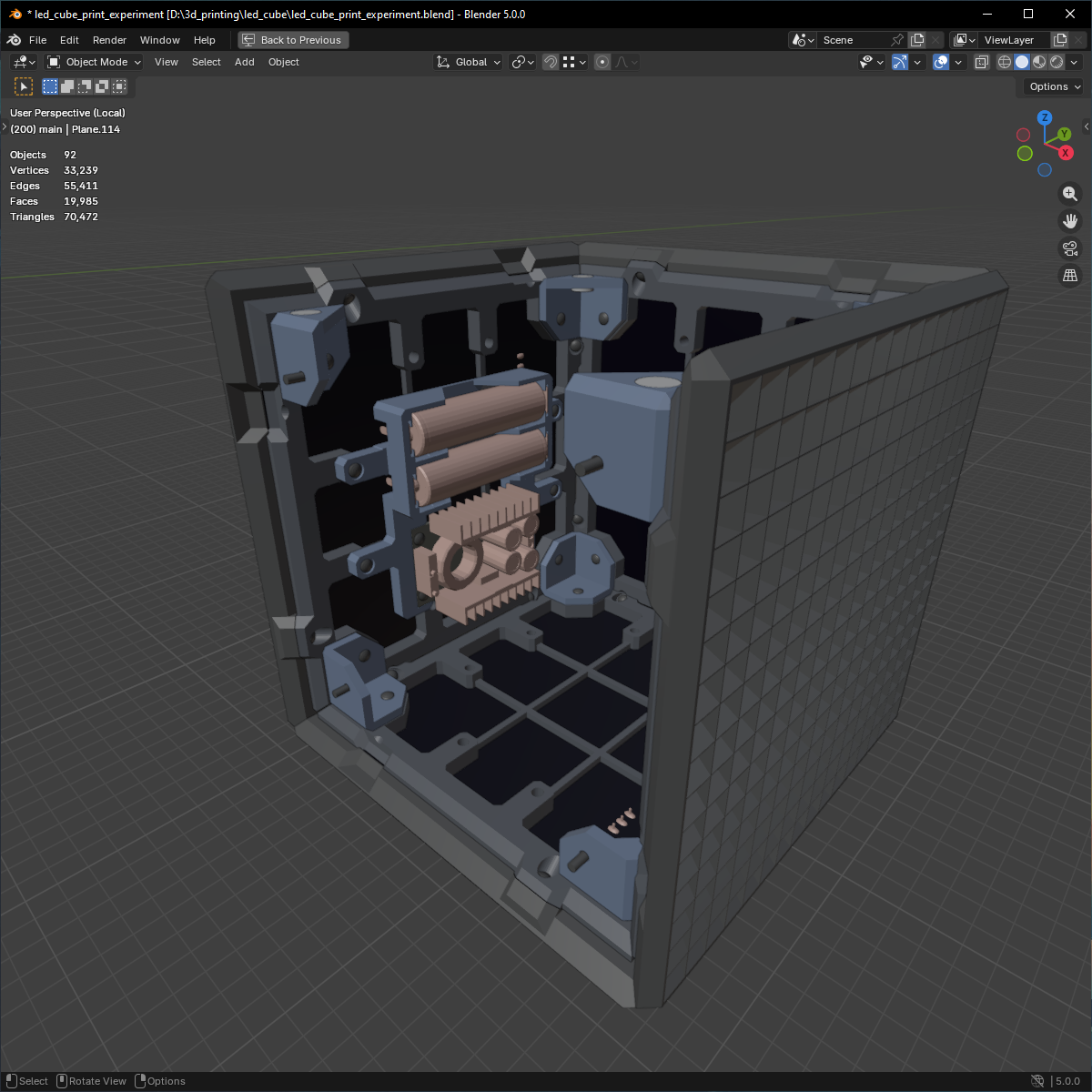Switch between perspective and orthographic with grid icon
Viewport: 1092px width, 1092px height.
(1070, 275)
